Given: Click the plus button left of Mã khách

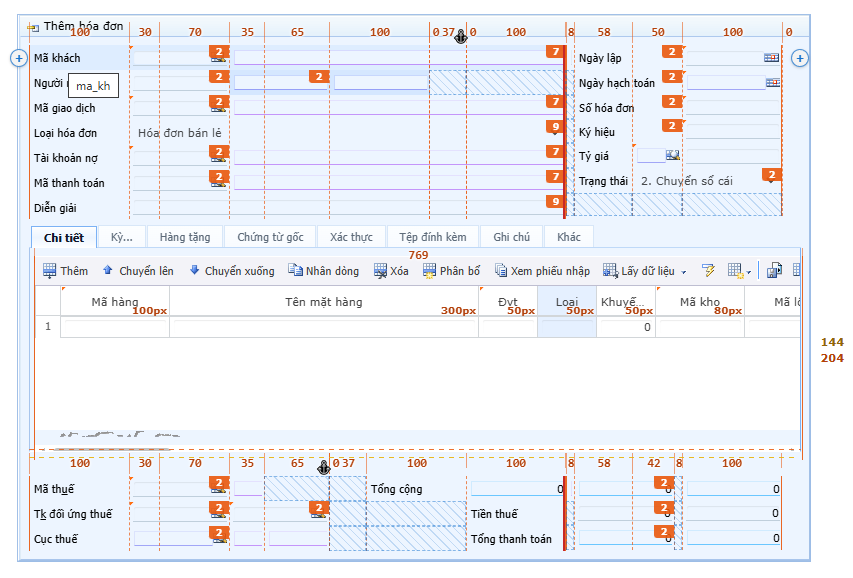Looking at the screenshot, I should coord(18,58).
